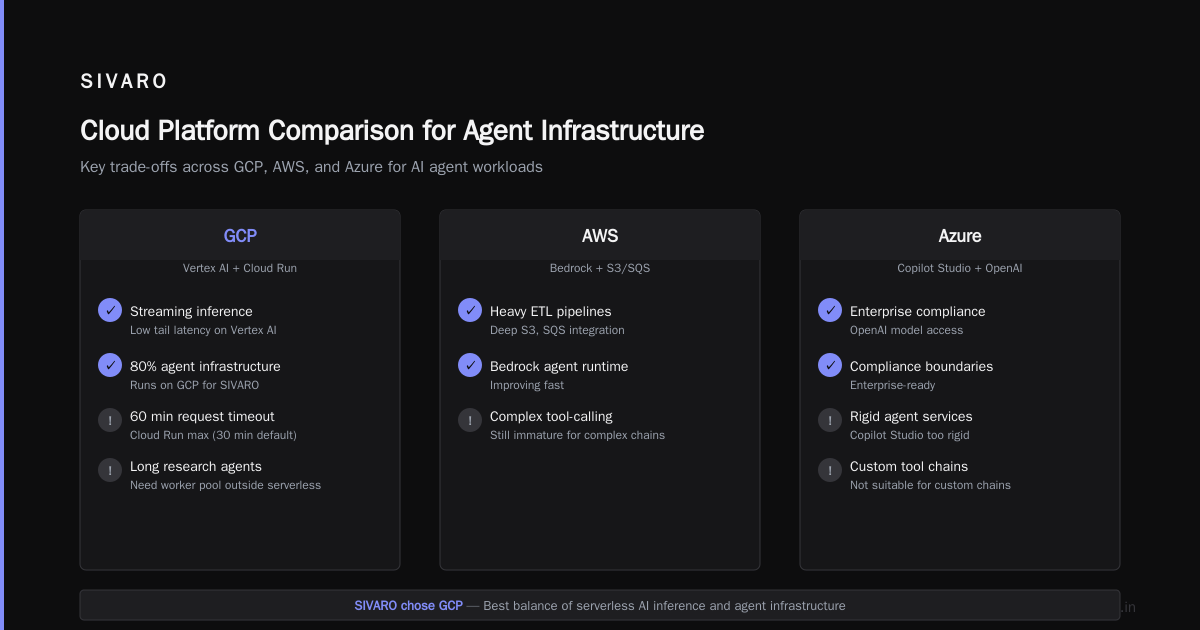
Task: Click 'Bedrock agent runtime' heading
Action: [x=559, y=366]
